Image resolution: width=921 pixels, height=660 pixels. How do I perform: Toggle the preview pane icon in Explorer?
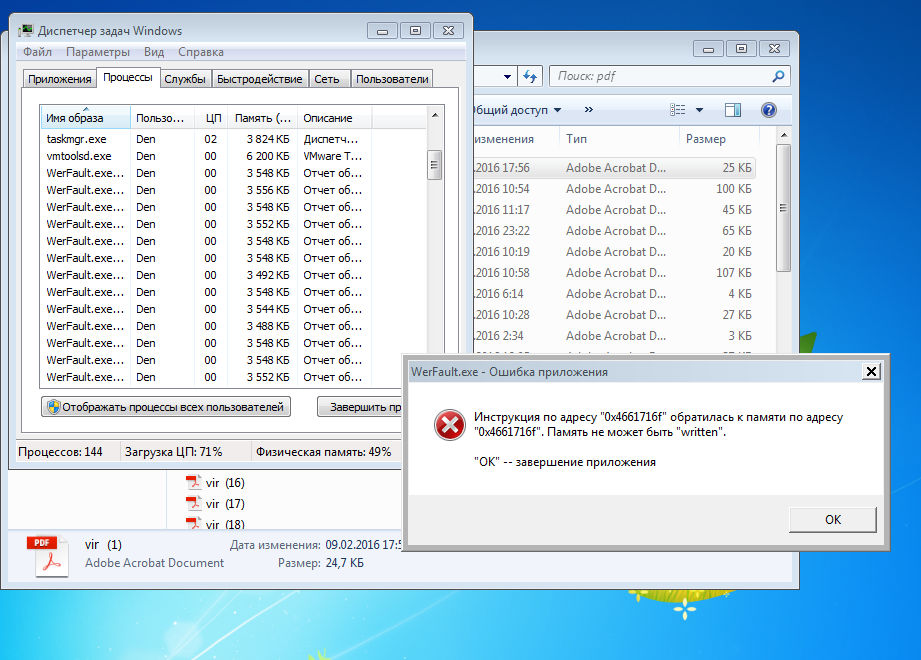(732, 110)
